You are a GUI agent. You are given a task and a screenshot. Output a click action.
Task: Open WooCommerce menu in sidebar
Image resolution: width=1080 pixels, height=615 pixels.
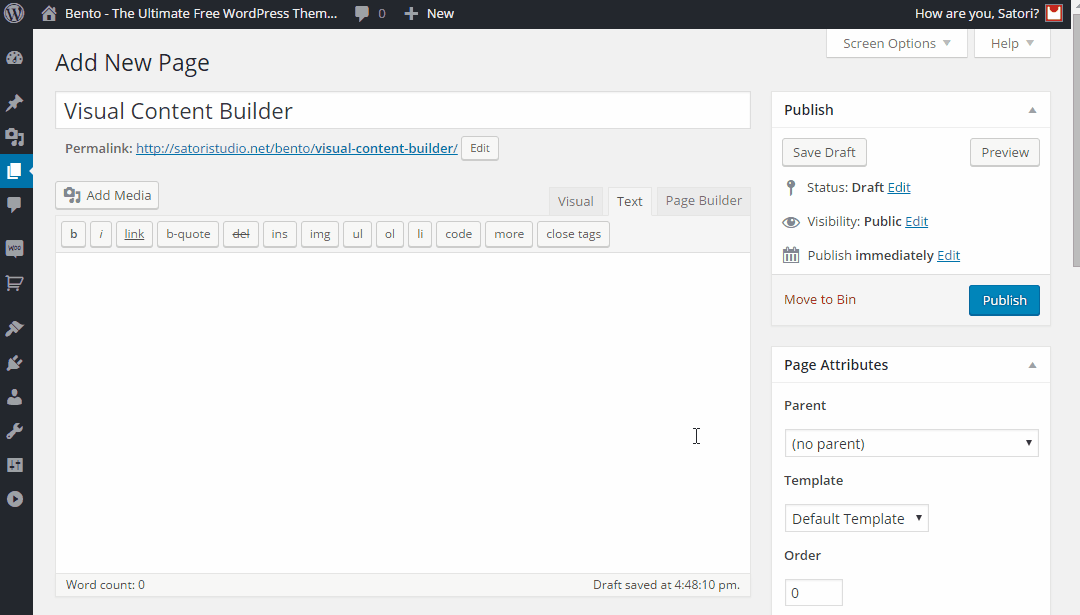[14, 248]
